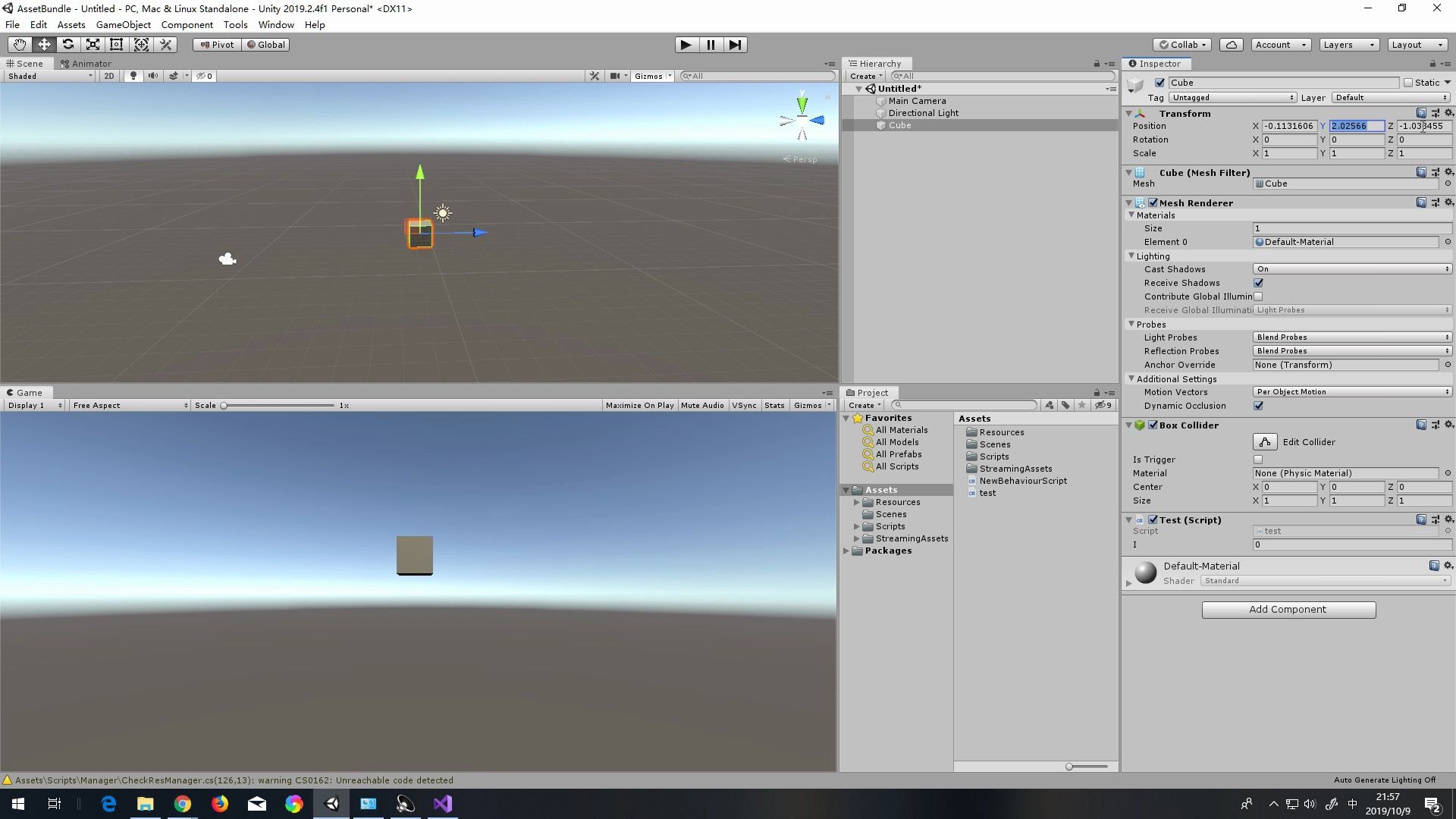This screenshot has height=819, width=1456.
Task: Click Edit Collider icon button
Action: (x=1264, y=442)
